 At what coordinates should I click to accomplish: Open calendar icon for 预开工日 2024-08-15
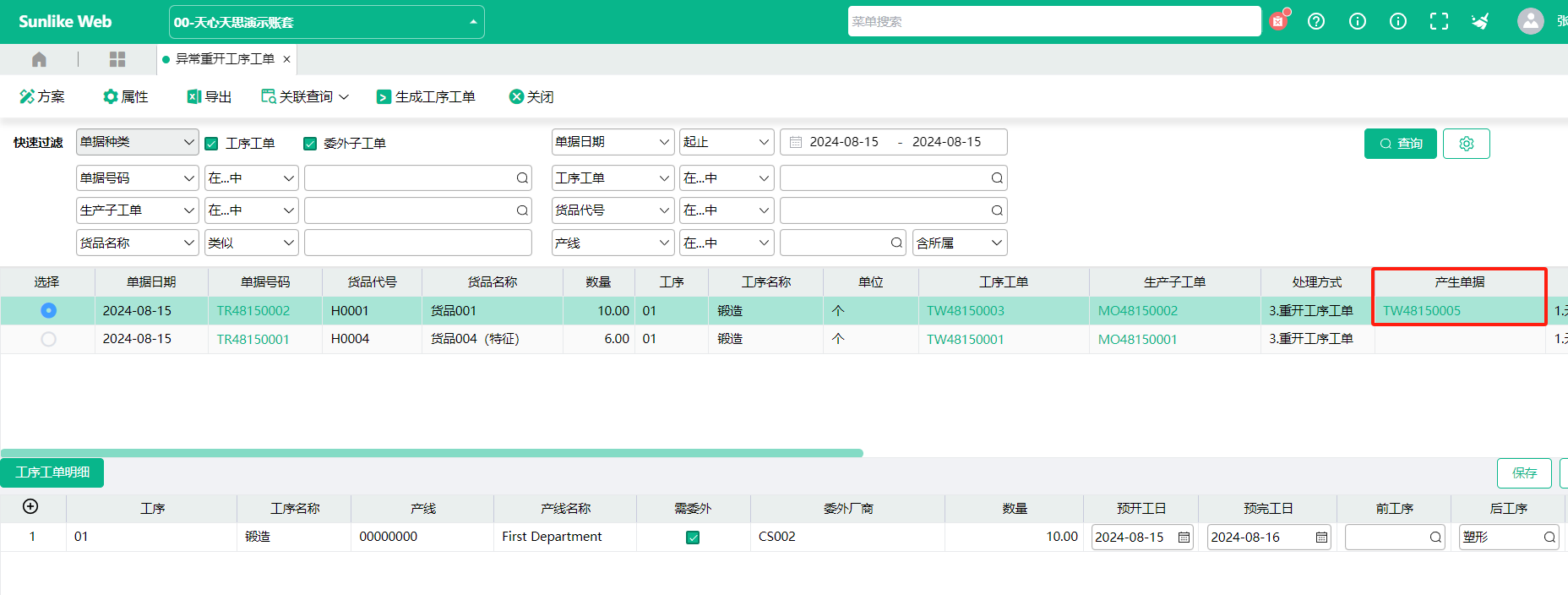pos(1184,538)
